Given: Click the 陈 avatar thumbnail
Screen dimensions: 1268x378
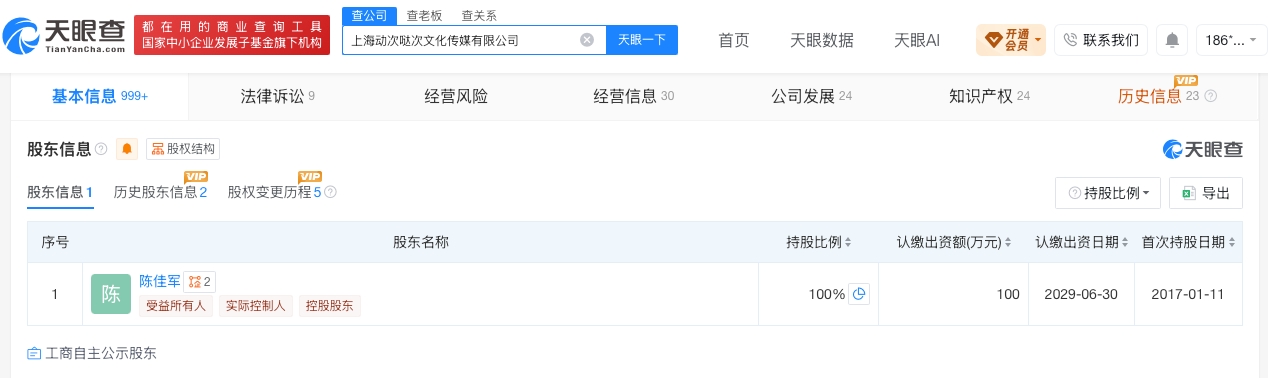Looking at the screenshot, I should 111,294.
